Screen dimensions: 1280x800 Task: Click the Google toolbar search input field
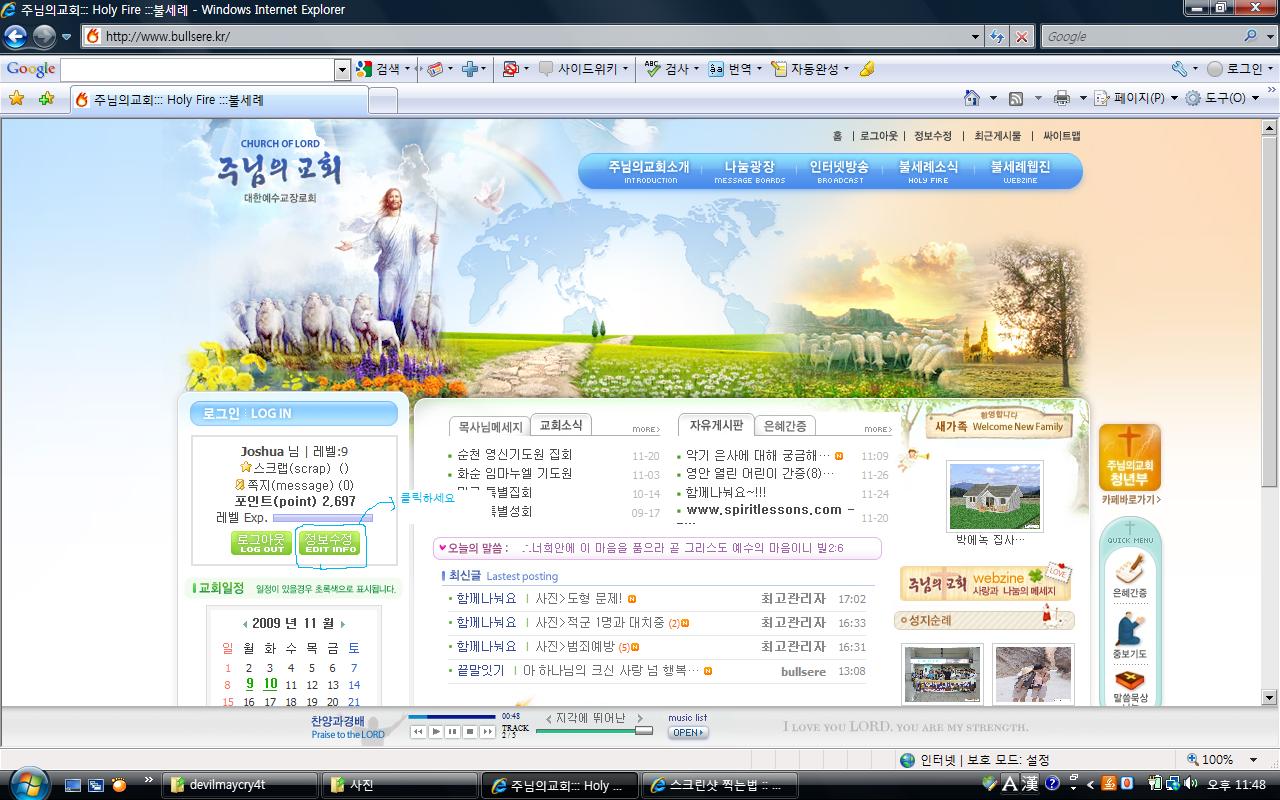pos(197,69)
